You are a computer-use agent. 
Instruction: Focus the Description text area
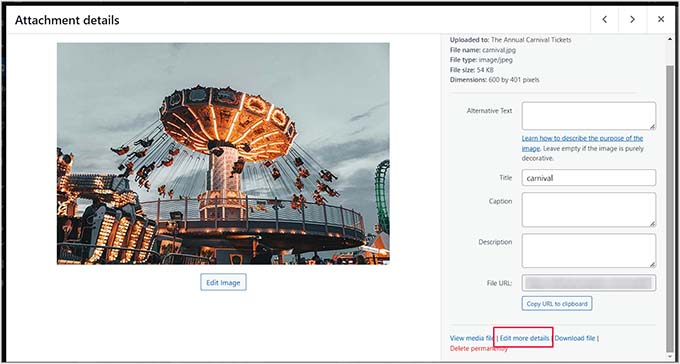pyautogui.click(x=588, y=251)
